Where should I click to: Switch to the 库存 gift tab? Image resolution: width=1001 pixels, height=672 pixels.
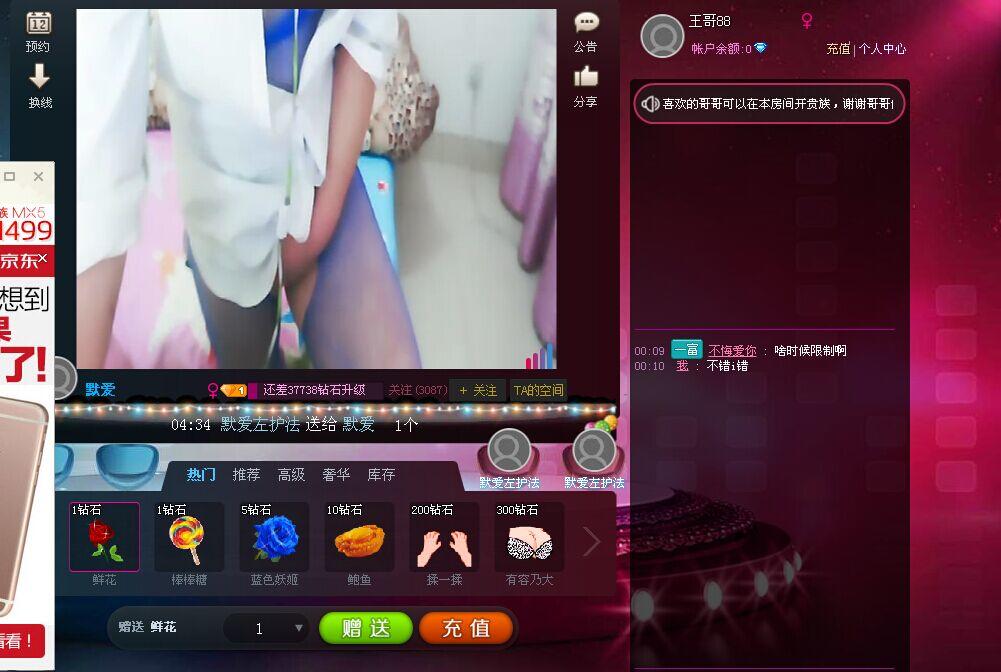(381, 475)
